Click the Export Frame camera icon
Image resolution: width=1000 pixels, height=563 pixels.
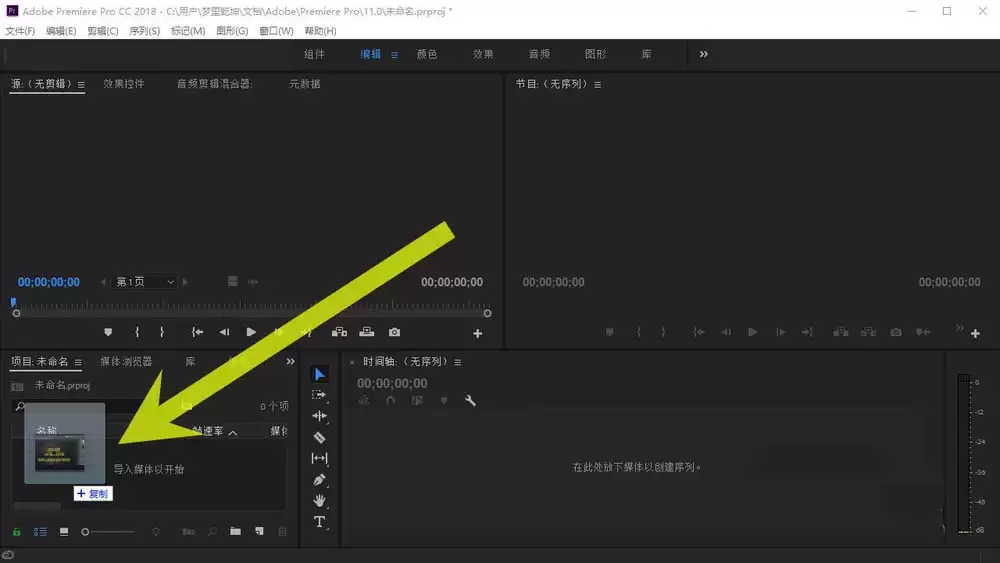(394, 332)
